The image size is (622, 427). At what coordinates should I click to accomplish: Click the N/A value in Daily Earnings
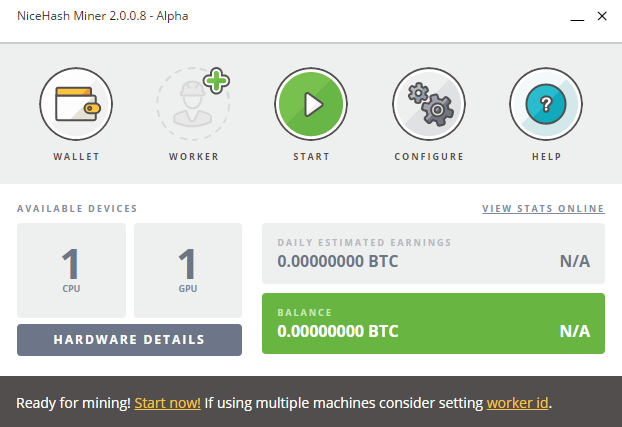575,261
